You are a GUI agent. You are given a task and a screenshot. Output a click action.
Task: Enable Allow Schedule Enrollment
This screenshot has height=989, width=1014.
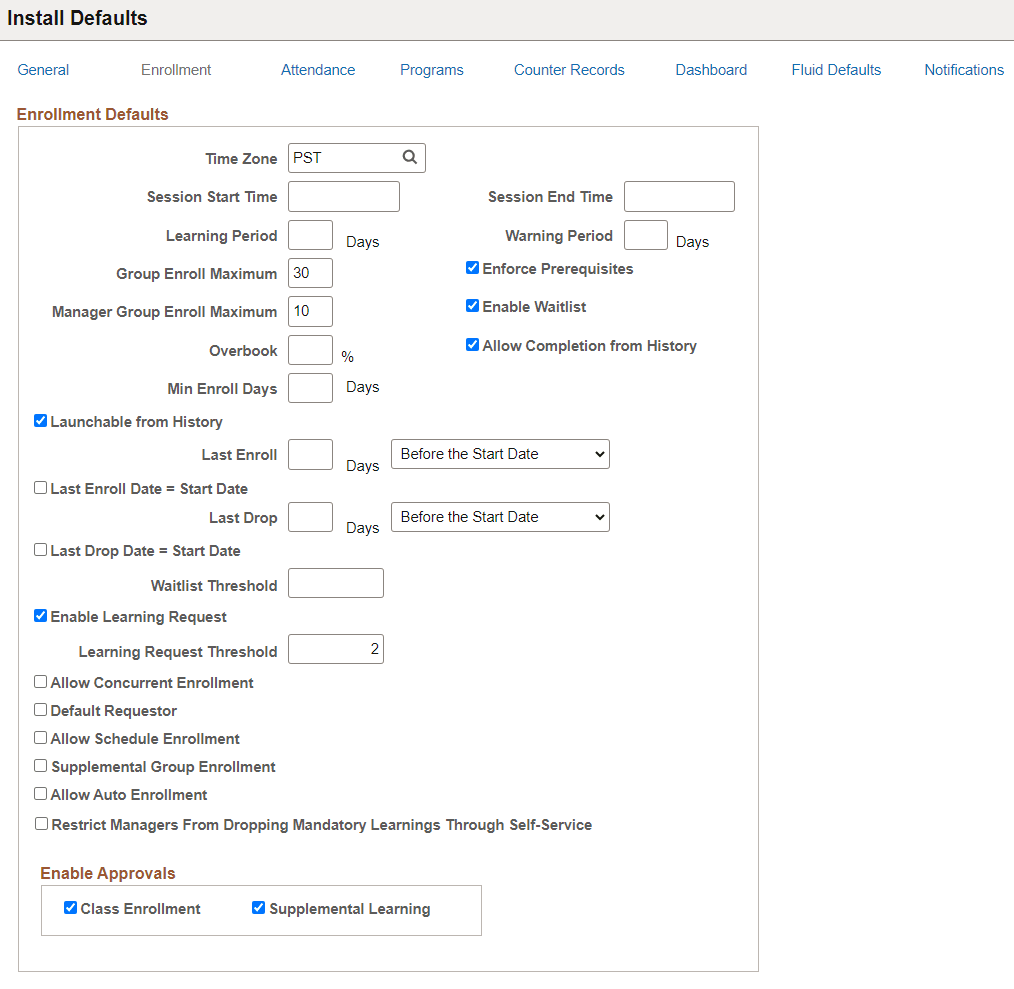(40, 737)
